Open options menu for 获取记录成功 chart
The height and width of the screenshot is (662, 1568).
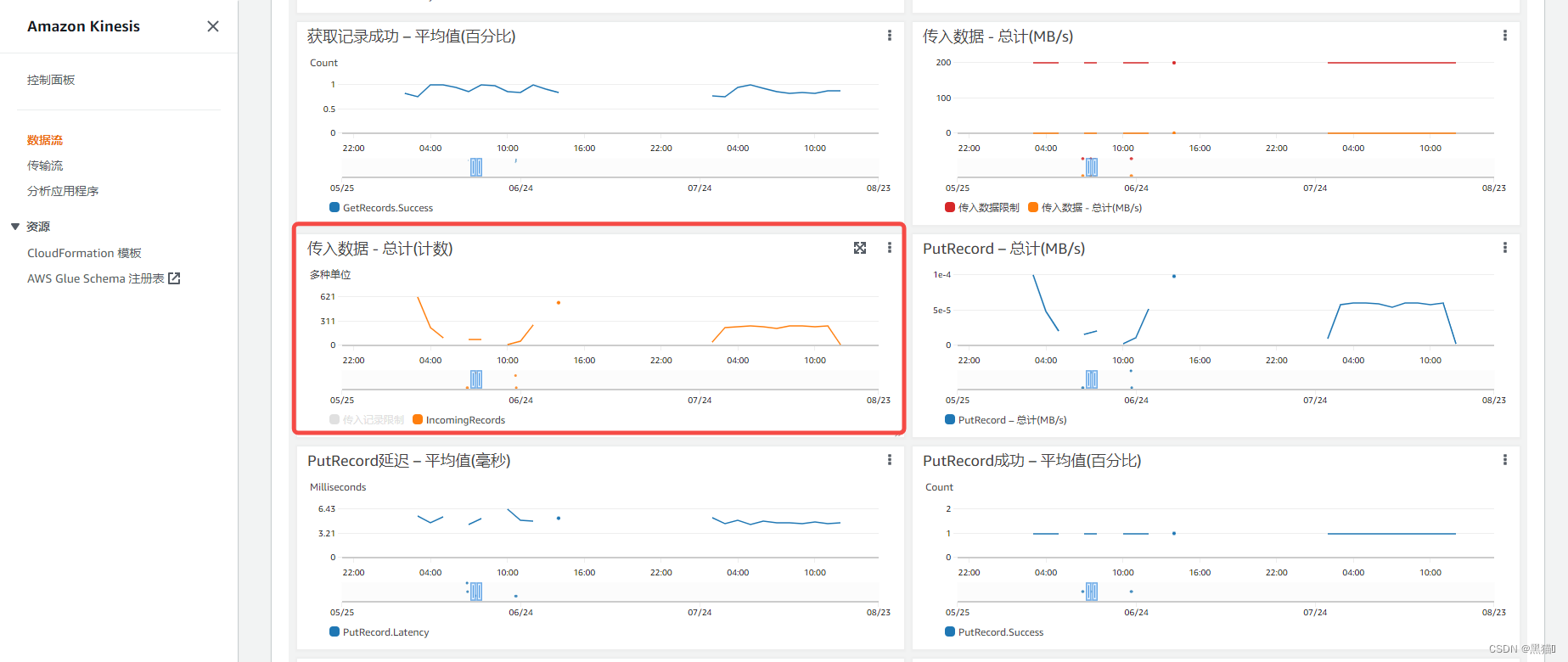(890, 36)
